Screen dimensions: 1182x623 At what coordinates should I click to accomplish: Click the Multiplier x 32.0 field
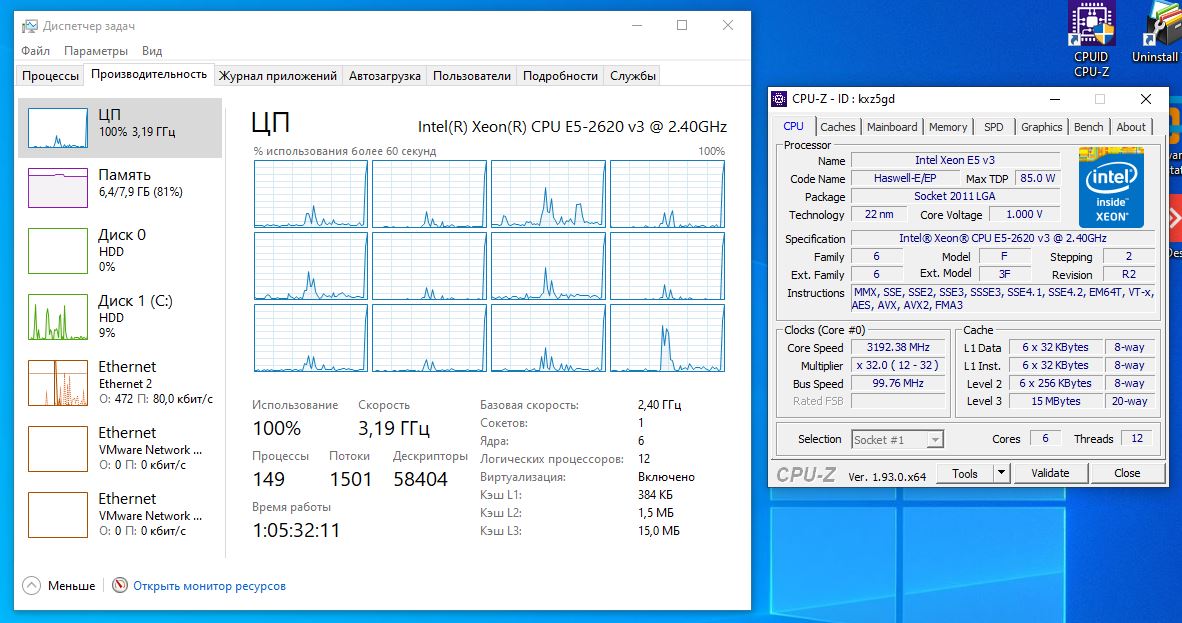coord(898,365)
